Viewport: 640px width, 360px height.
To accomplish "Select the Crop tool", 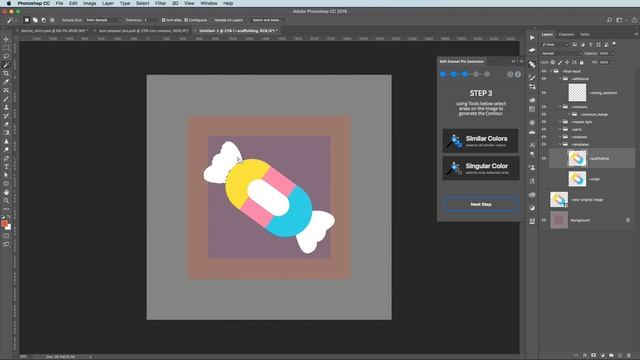I will tap(6, 73).
